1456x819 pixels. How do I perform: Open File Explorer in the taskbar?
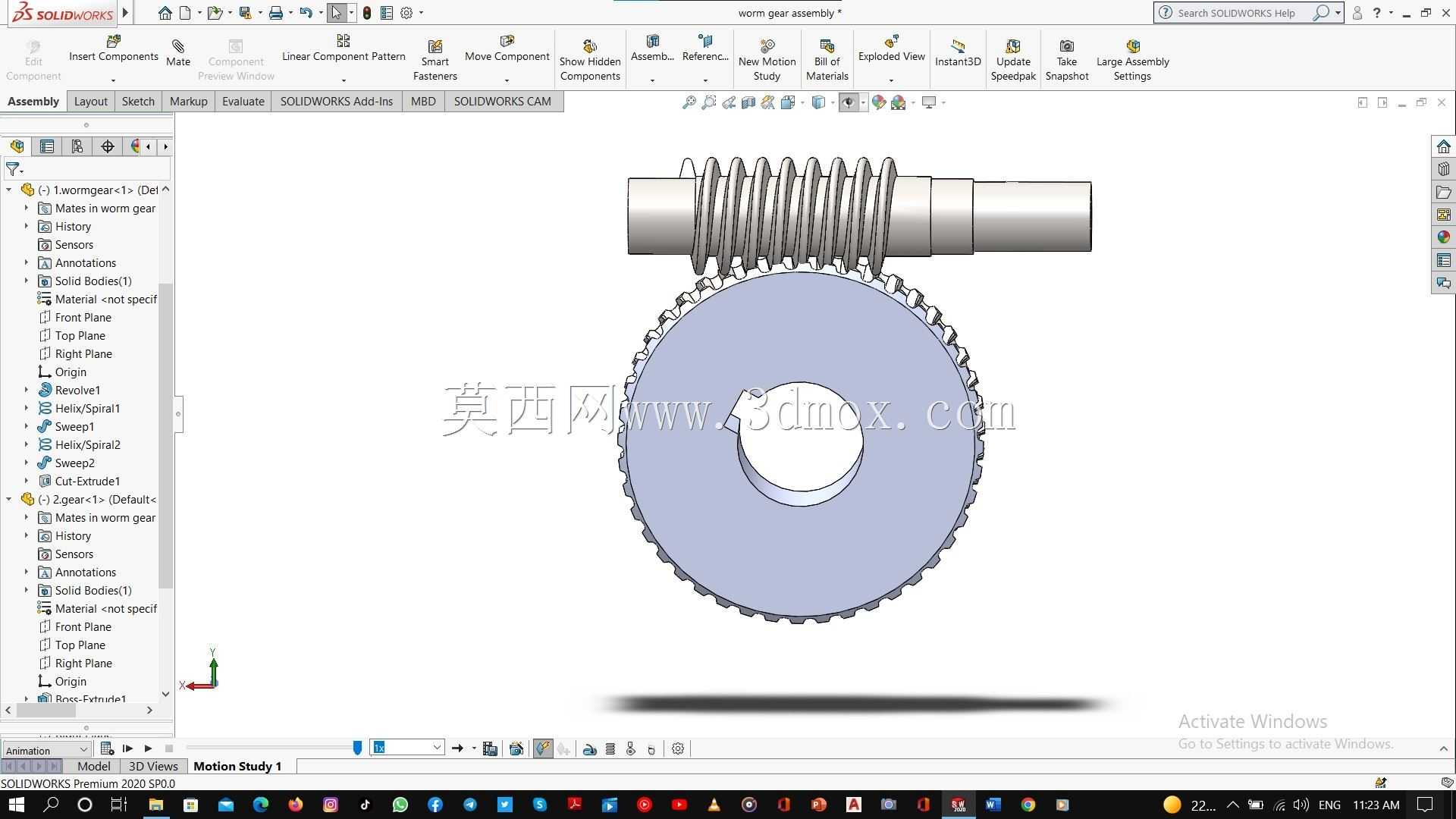pos(156,805)
